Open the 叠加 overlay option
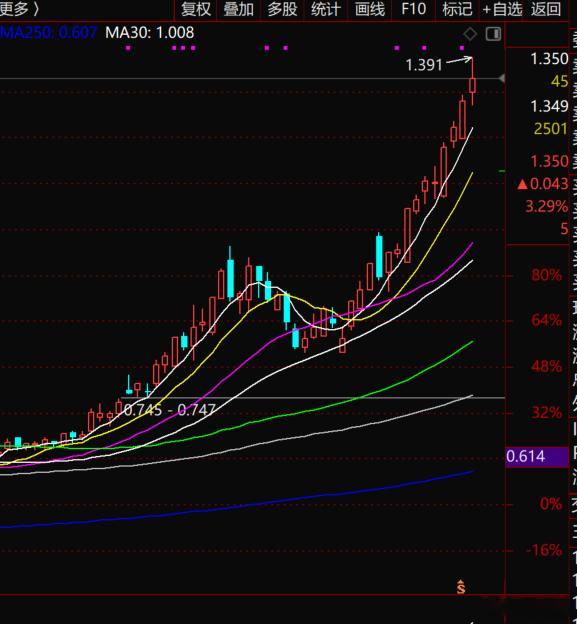 point(239,9)
